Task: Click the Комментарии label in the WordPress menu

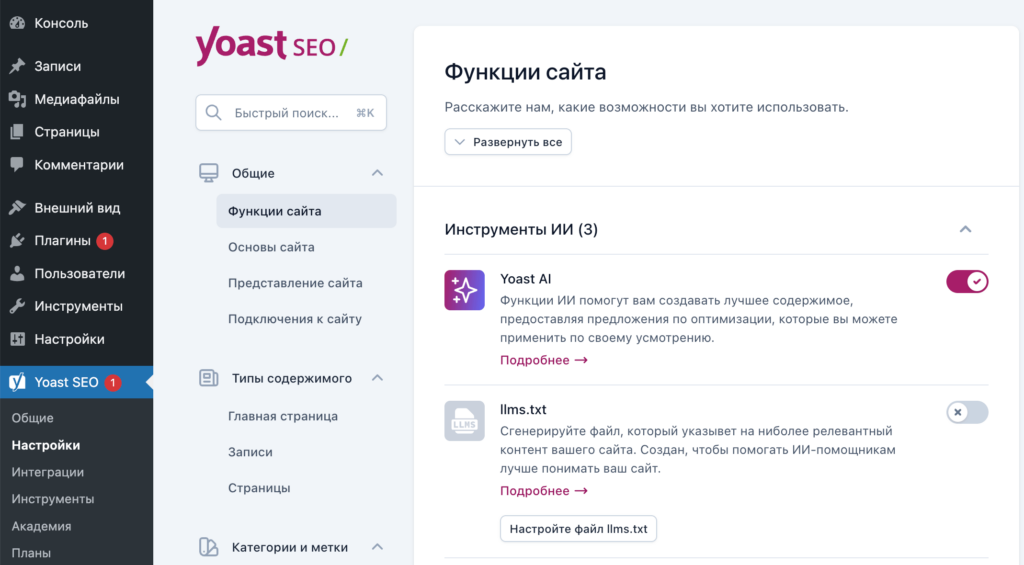Action: coord(79,165)
